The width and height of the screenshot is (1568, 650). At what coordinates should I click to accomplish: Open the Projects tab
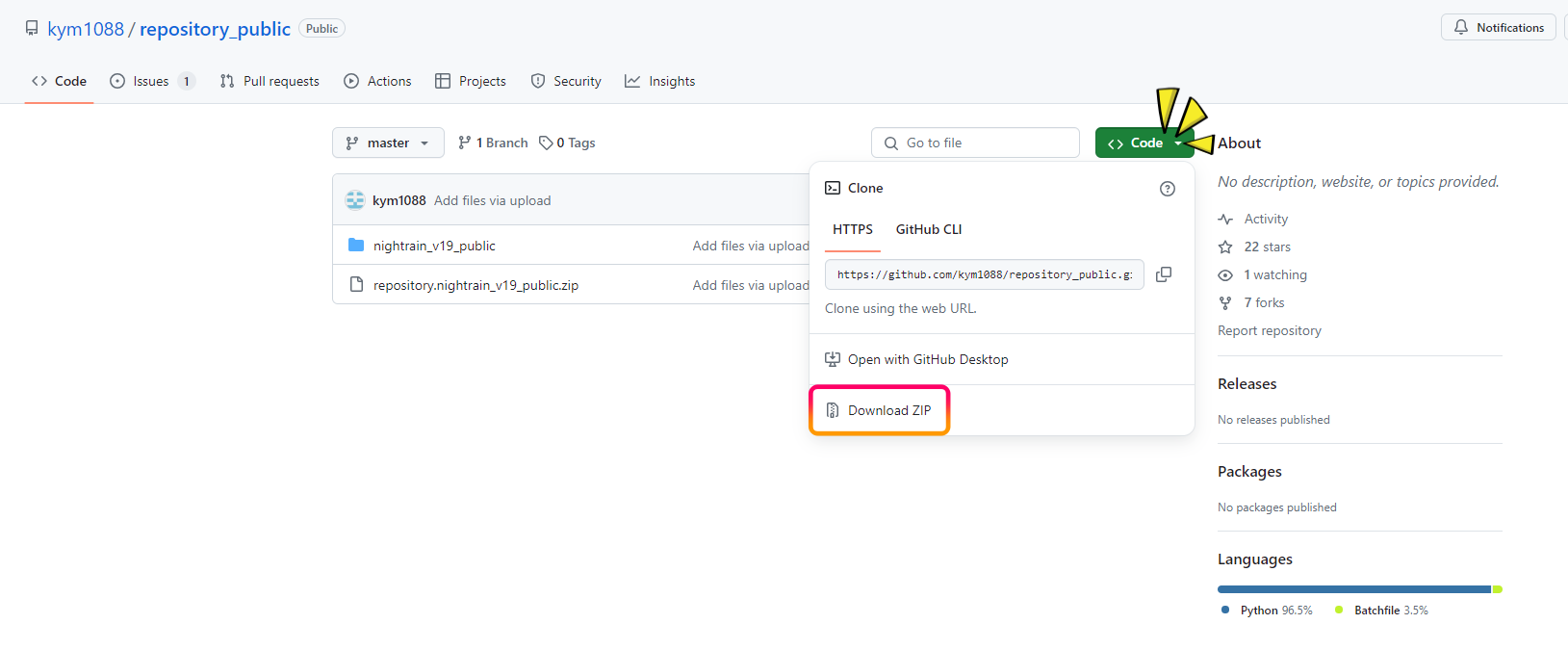click(x=471, y=81)
